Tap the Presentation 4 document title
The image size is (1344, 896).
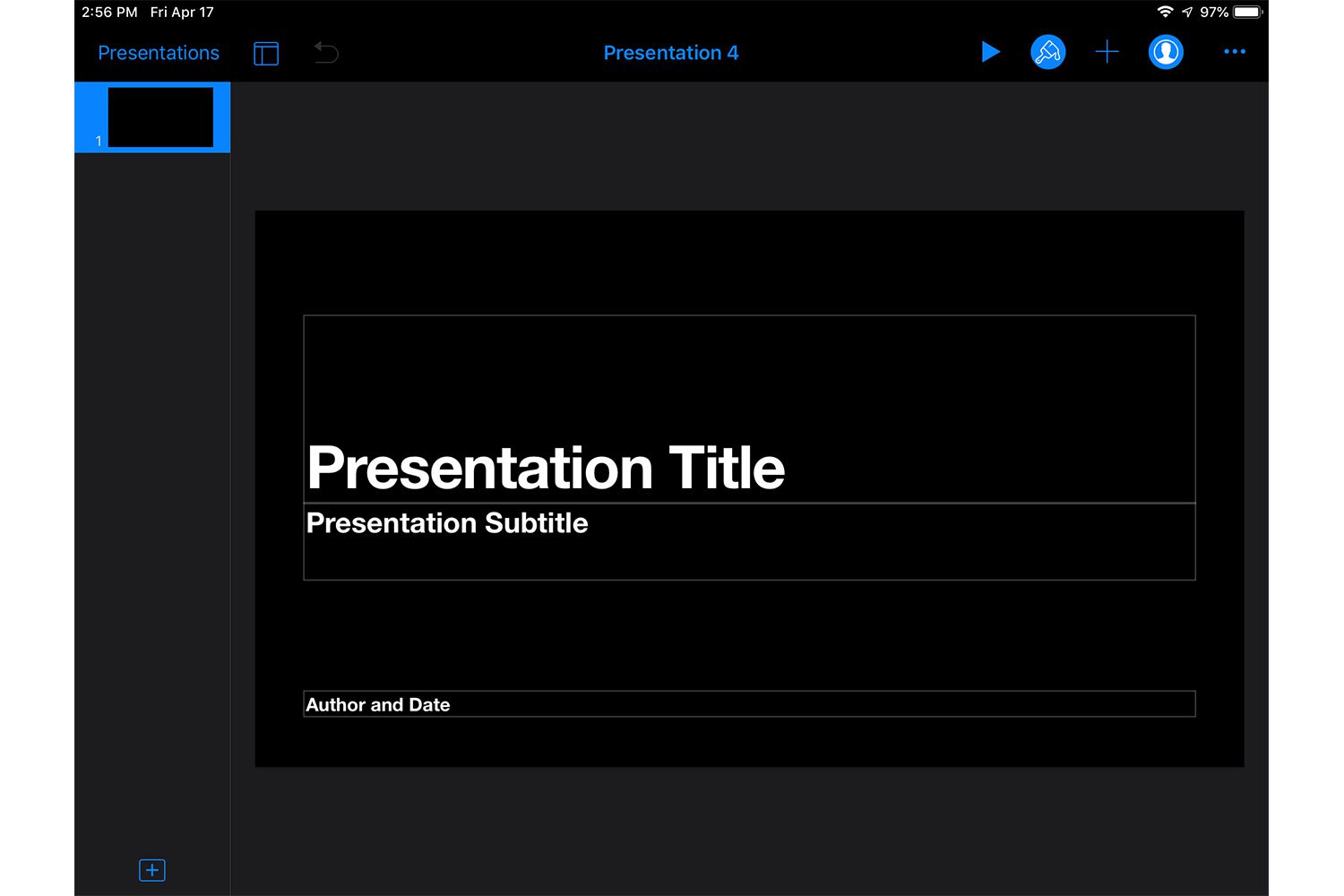click(670, 53)
